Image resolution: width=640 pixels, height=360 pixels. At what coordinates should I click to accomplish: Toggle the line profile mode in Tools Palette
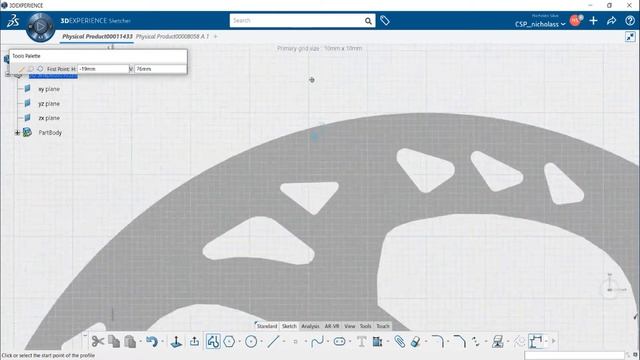click(x=21, y=69)
